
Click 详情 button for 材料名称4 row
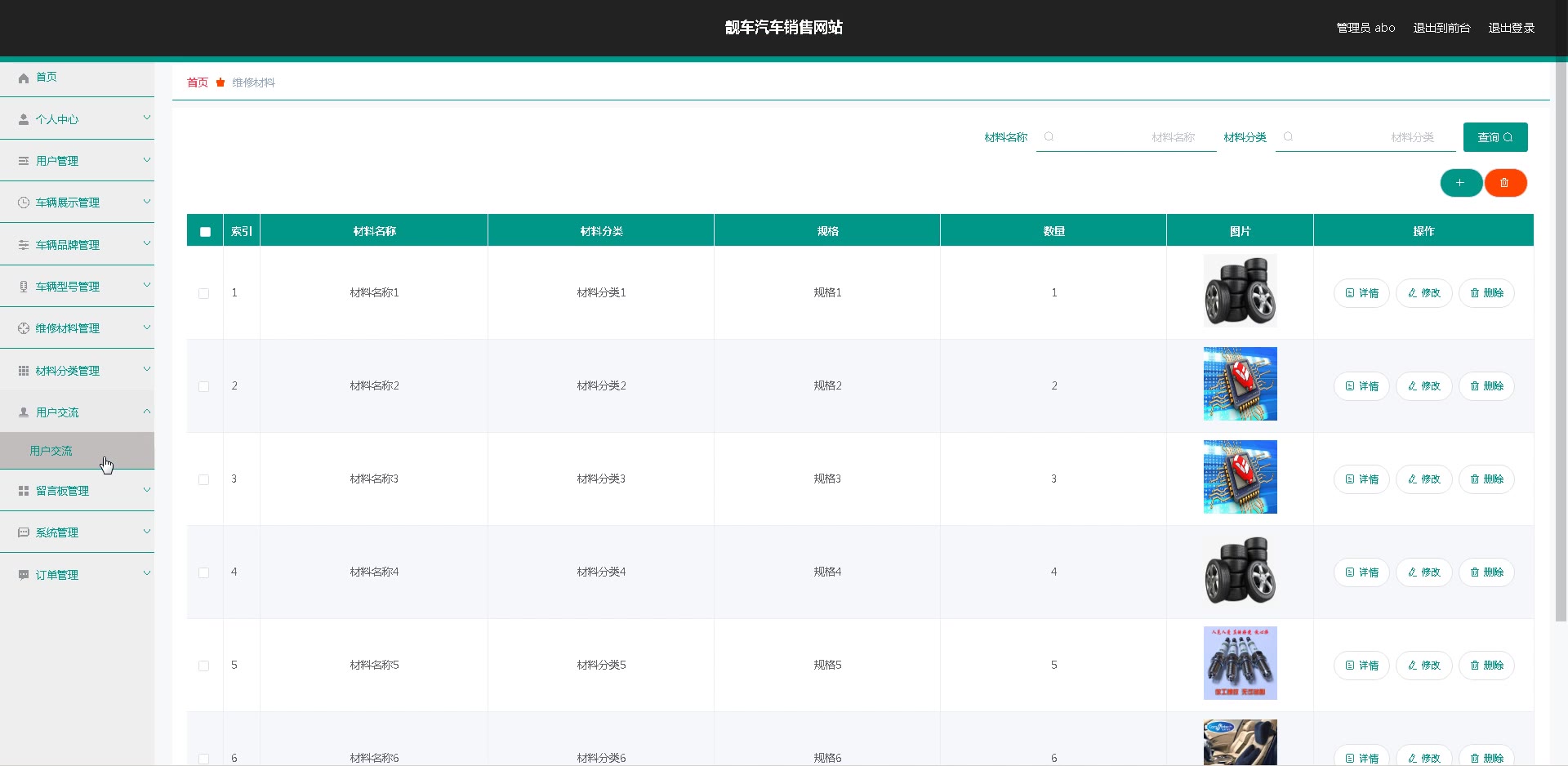[1361, 572]
